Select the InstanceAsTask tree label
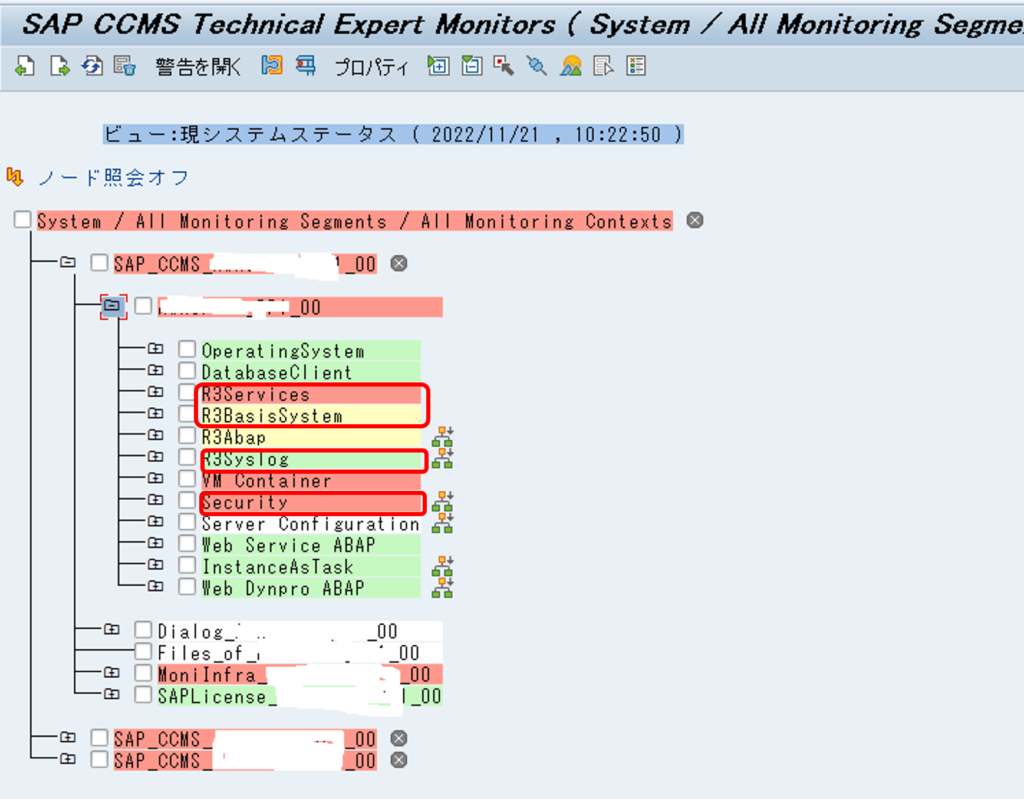The width and height of the screenshot is (1024, 799). 311,567
